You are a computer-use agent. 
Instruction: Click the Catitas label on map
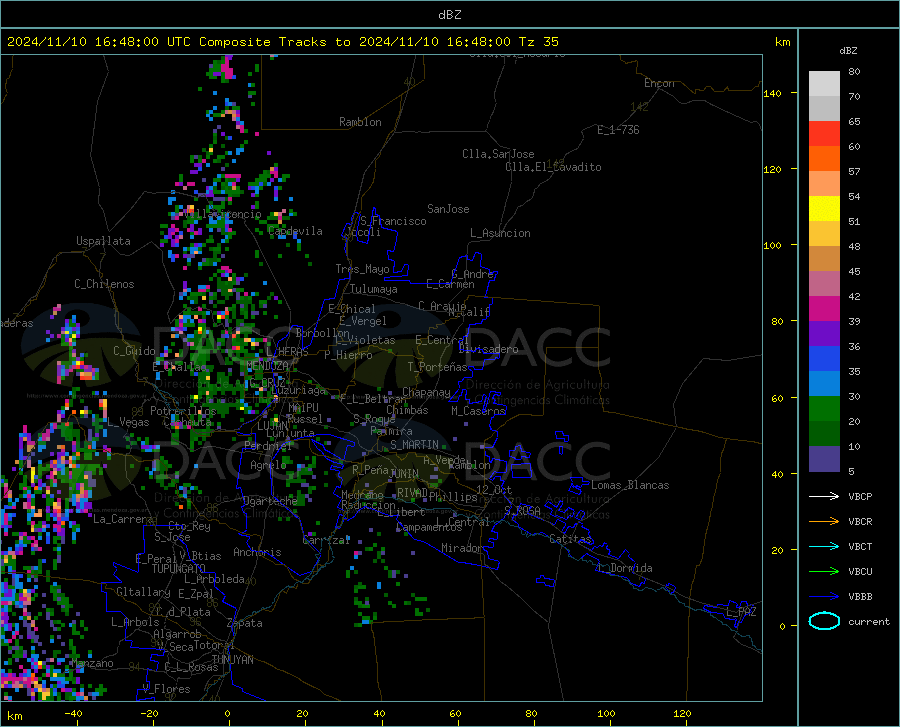point(570,539)
